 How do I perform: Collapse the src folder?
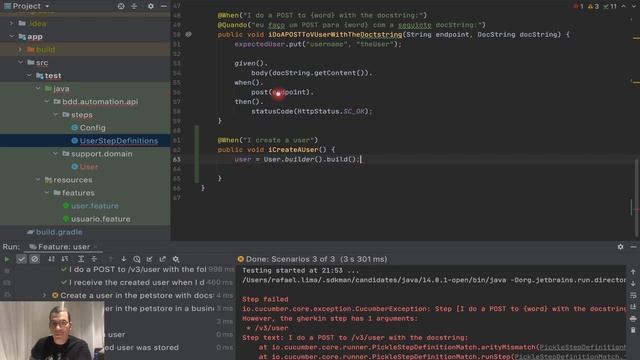(20, 62)
